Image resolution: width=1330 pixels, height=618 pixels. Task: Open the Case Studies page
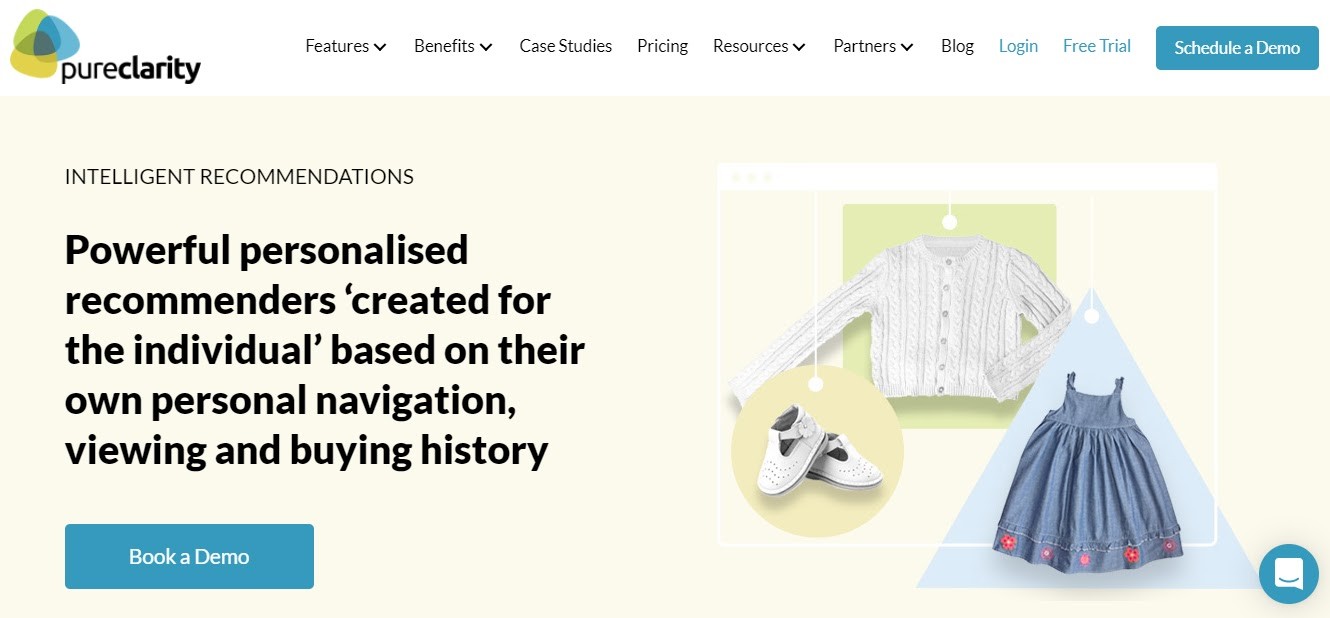[565, 46]
